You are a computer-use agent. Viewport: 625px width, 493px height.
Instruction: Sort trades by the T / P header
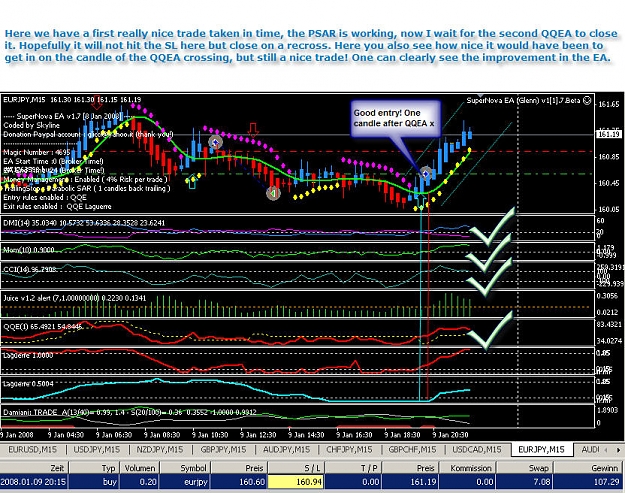[352, 468]
